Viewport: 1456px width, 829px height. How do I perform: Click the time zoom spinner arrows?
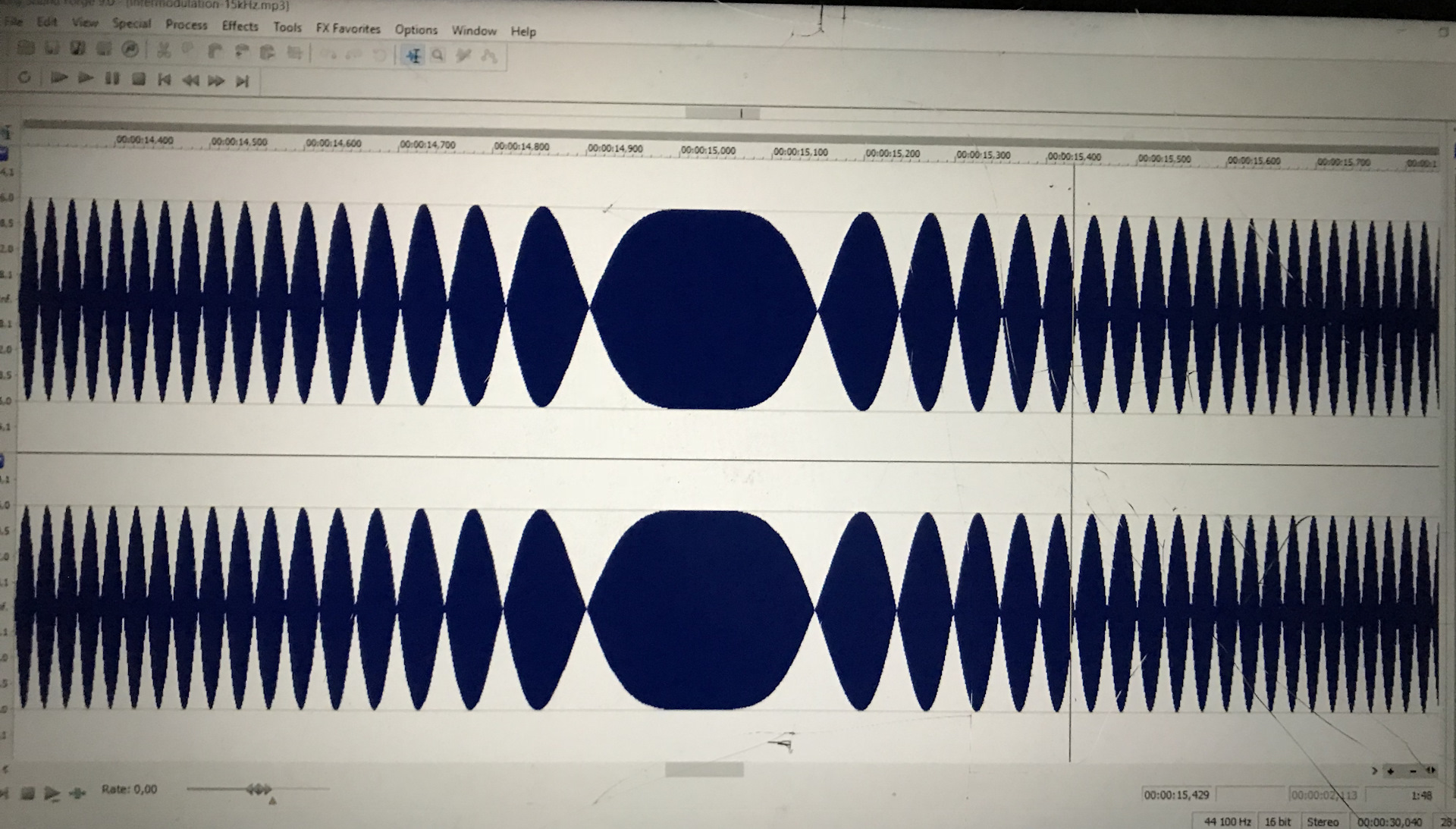pyautogui.click(x=1431, y=771)
